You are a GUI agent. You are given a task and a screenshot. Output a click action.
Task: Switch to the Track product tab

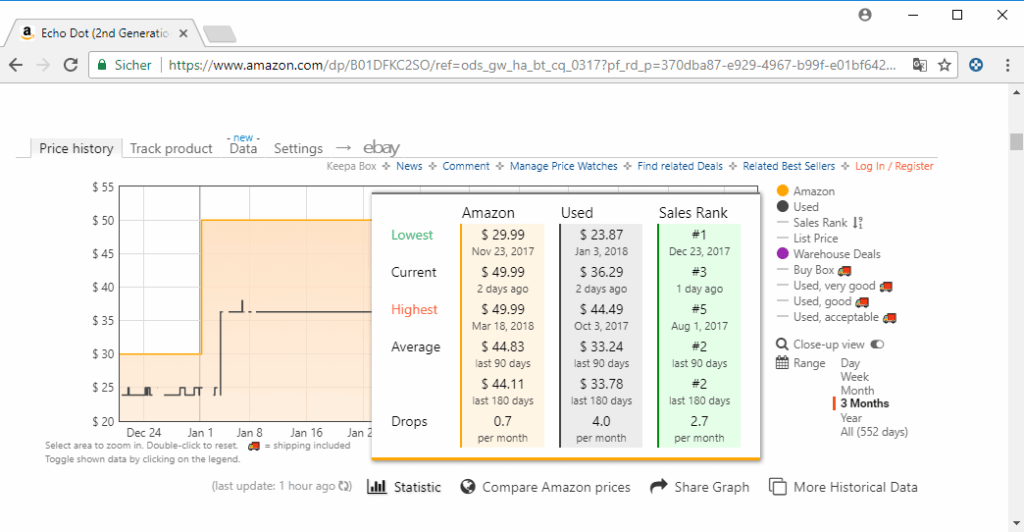click(x=171, y=148)
